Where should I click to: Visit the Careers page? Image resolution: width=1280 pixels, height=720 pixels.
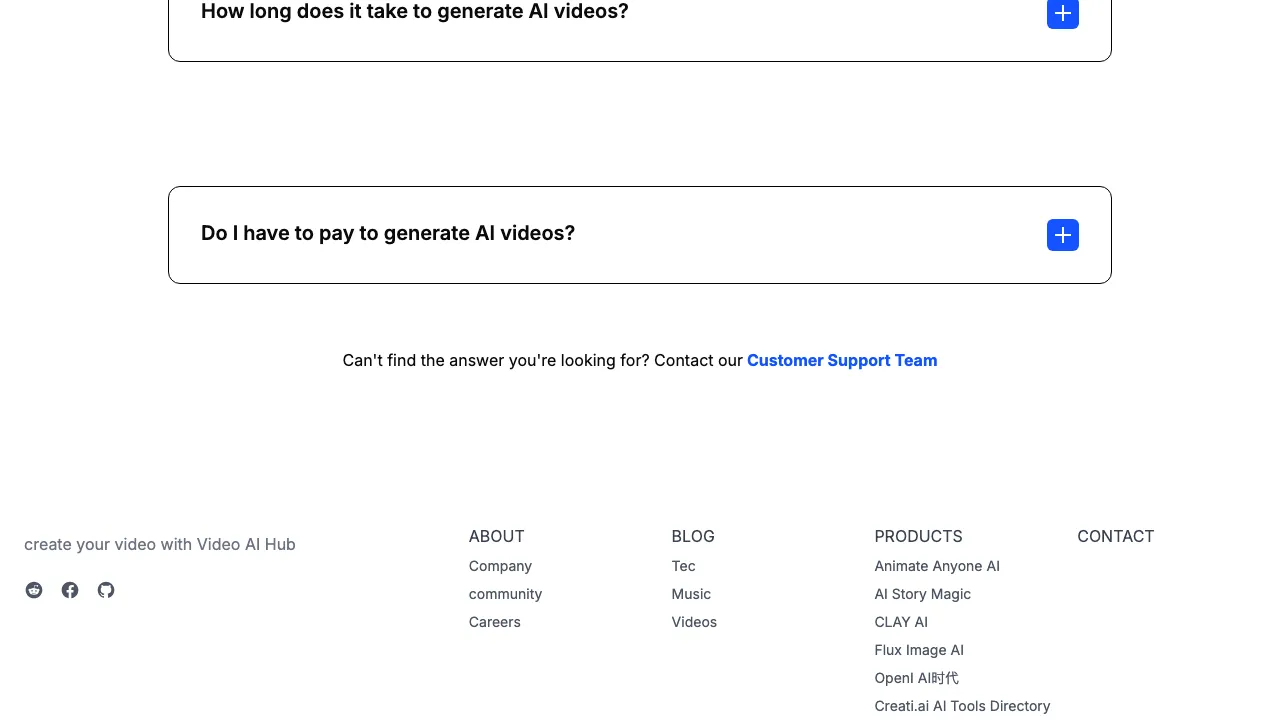[x=494, y=622]
